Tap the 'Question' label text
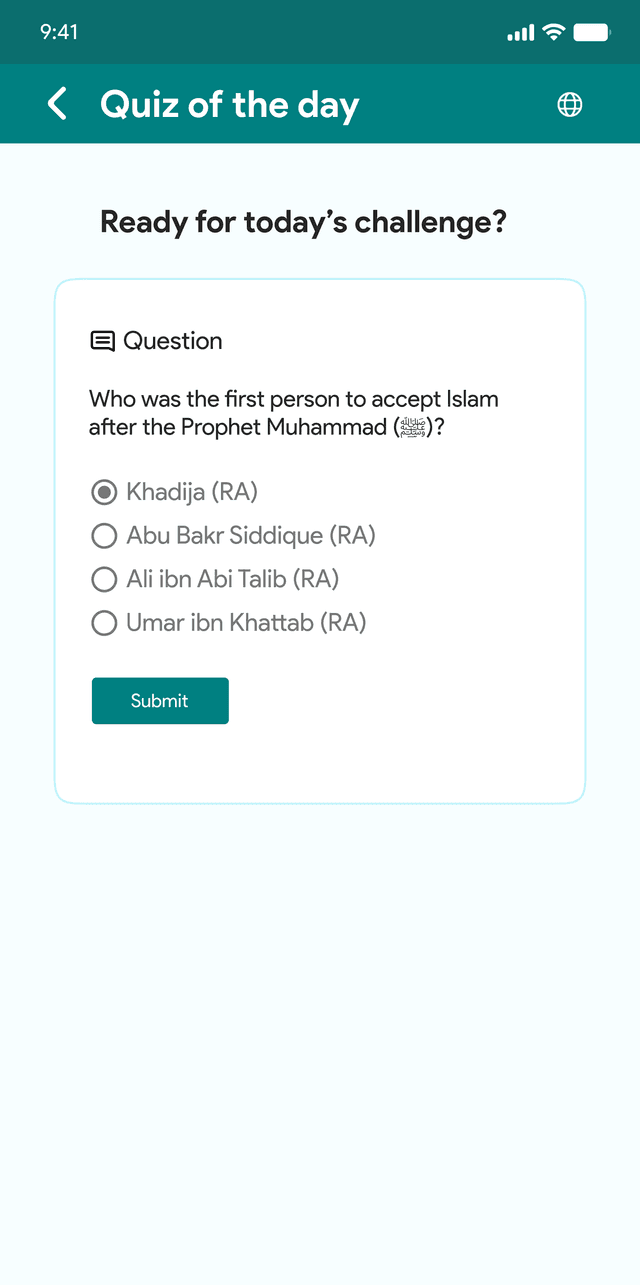640x1285 pixels. coord(173,341)
